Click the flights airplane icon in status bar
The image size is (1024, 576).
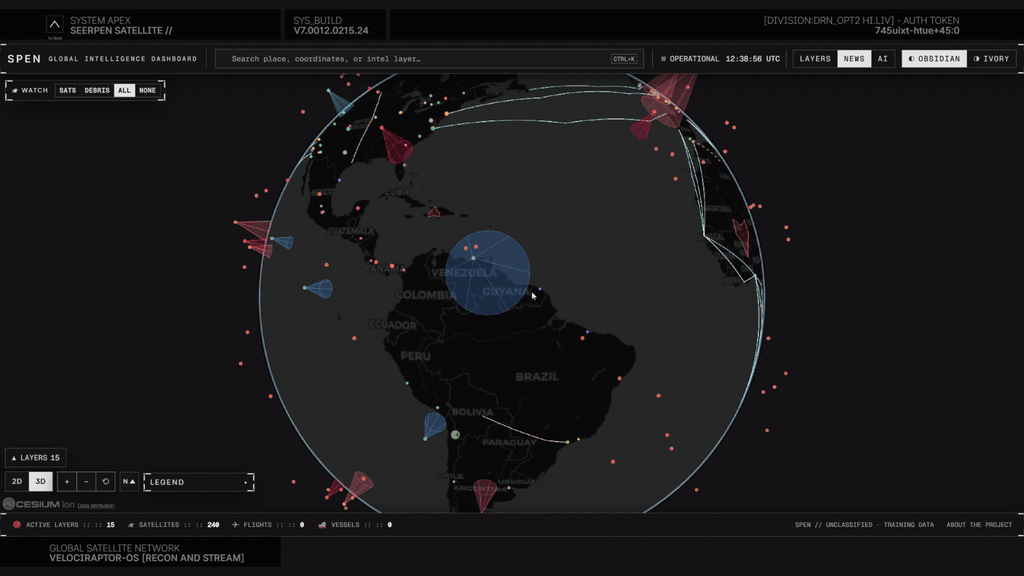(235, 524)
